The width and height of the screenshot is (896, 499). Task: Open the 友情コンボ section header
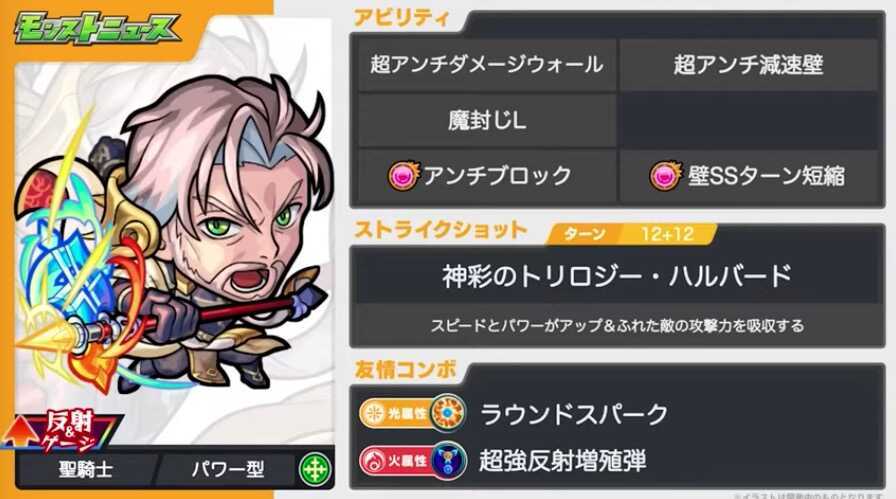pos(406,370)
